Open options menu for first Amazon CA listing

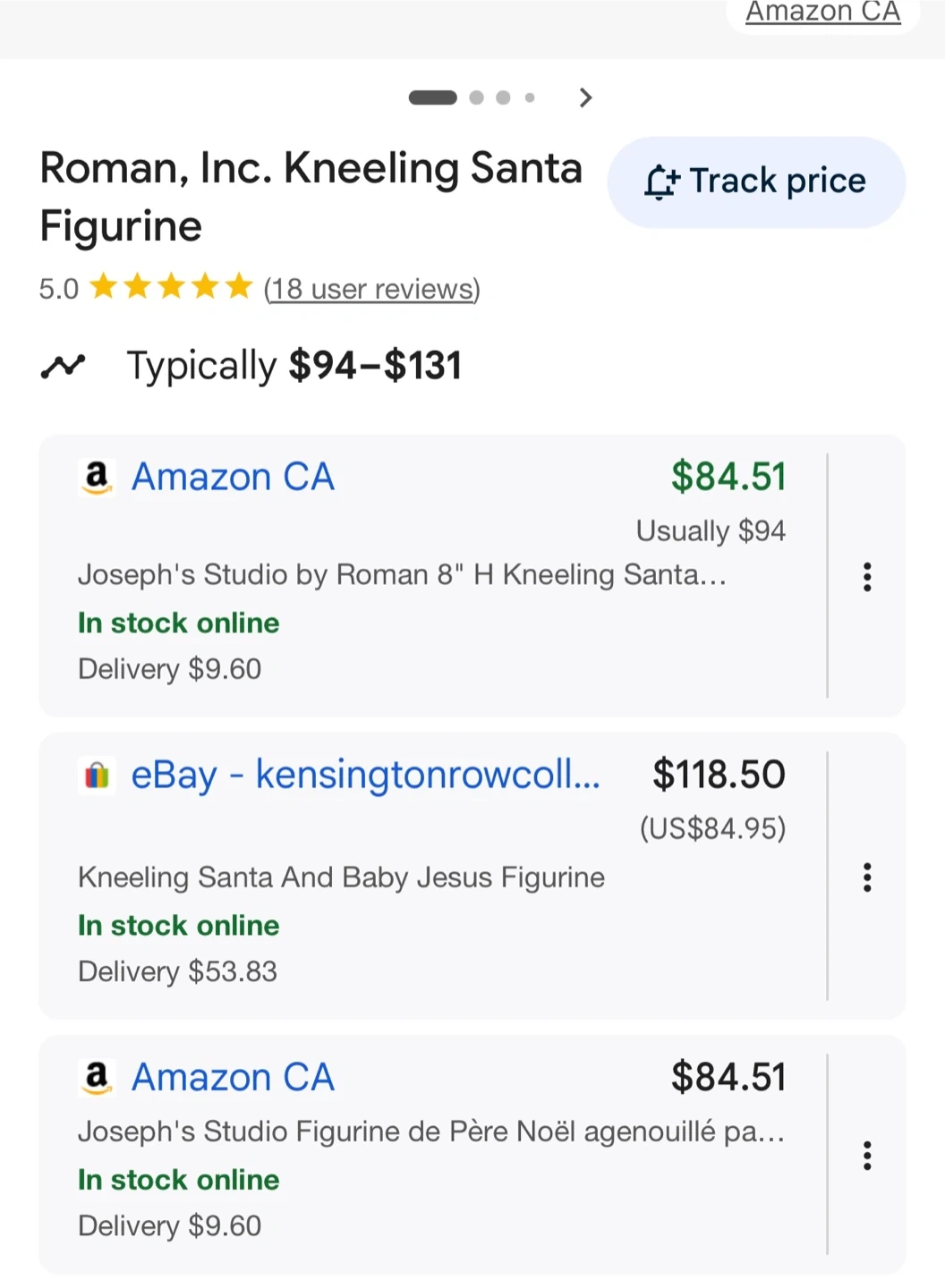pos(866,577)
